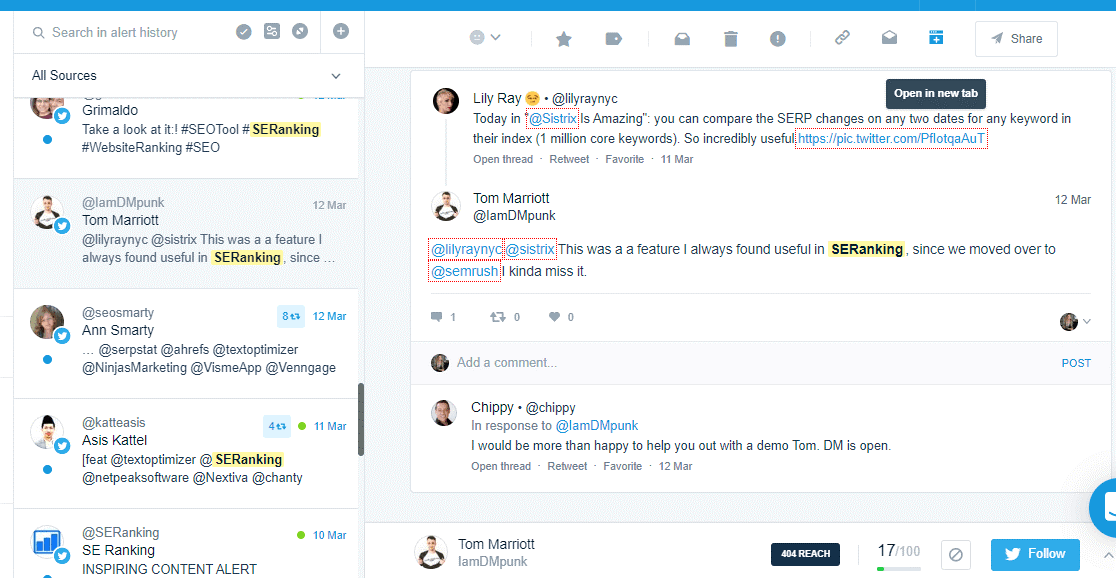Click the mention list scrollbar
The image size is (1116, 578).
tap(361, 420)
